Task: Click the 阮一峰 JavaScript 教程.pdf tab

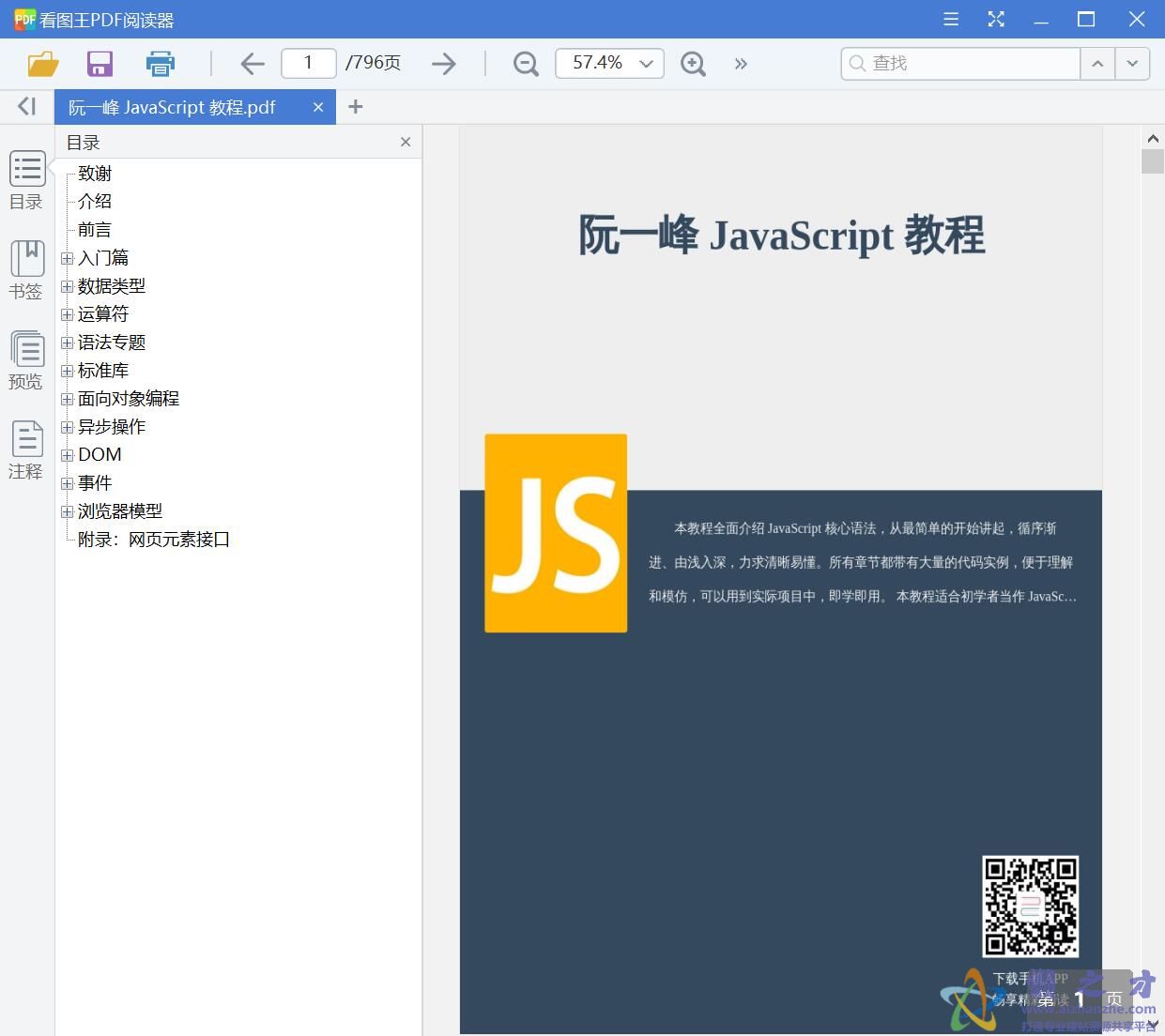Action: coord(169,106)
